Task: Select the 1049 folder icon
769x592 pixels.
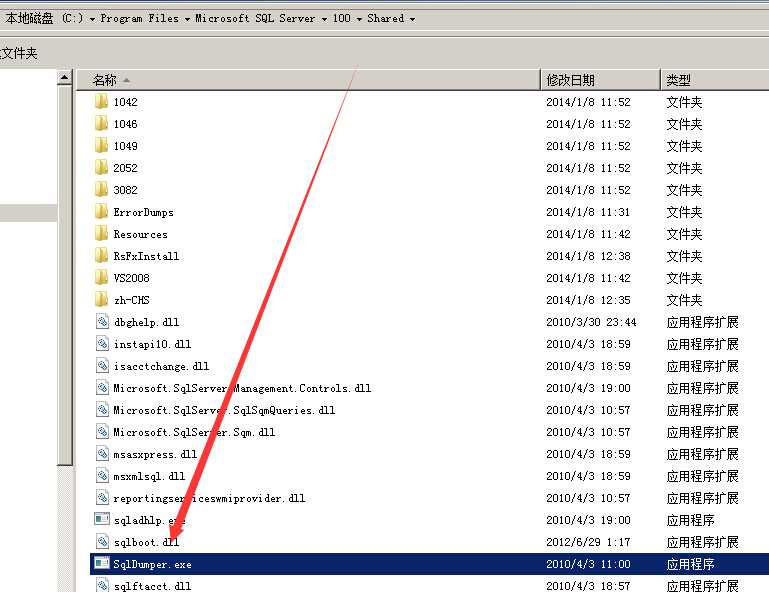Action: tap(101, 146)
